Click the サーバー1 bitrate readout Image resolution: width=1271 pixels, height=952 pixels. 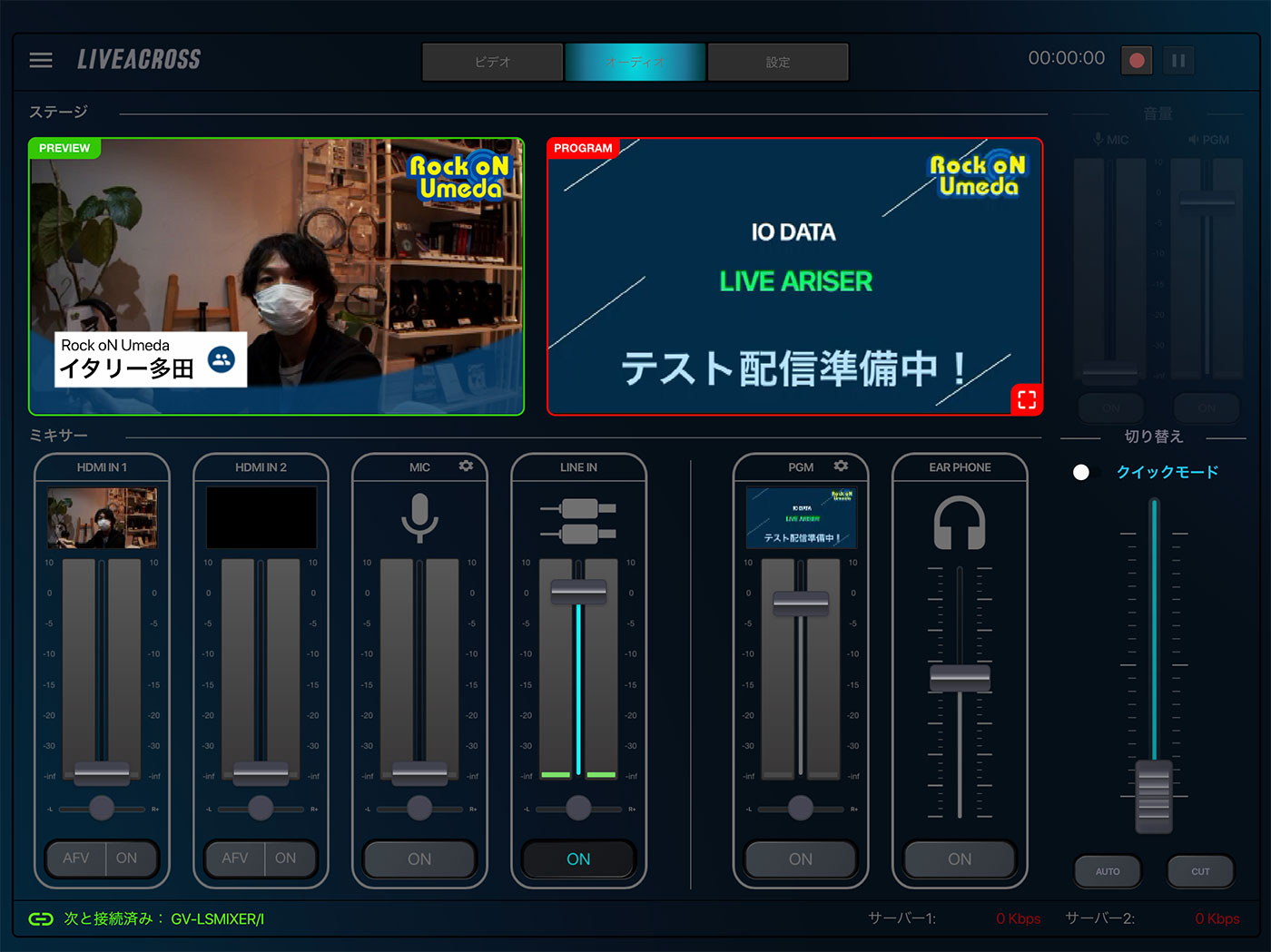coord(1018,919)
